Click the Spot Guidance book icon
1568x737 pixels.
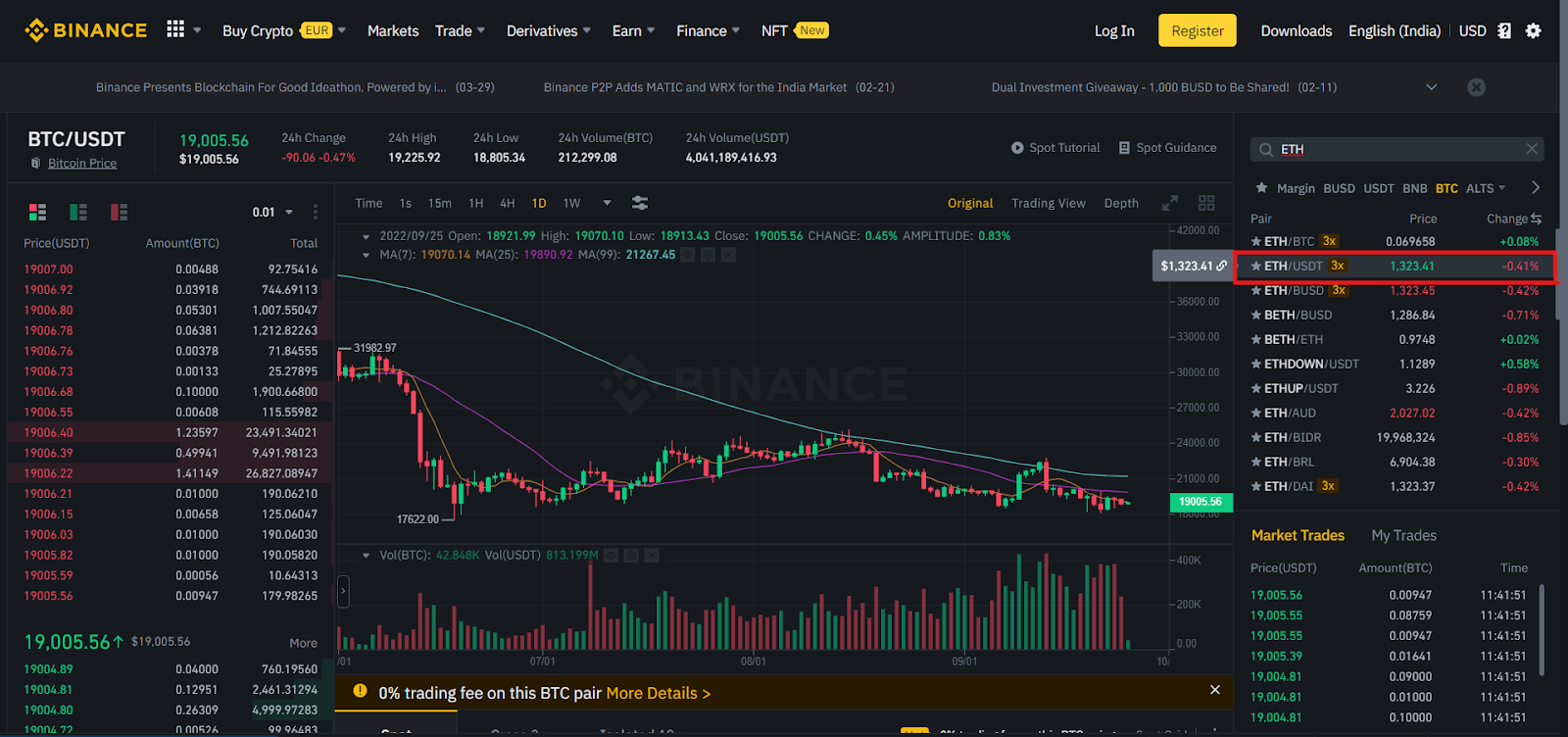1124,148
